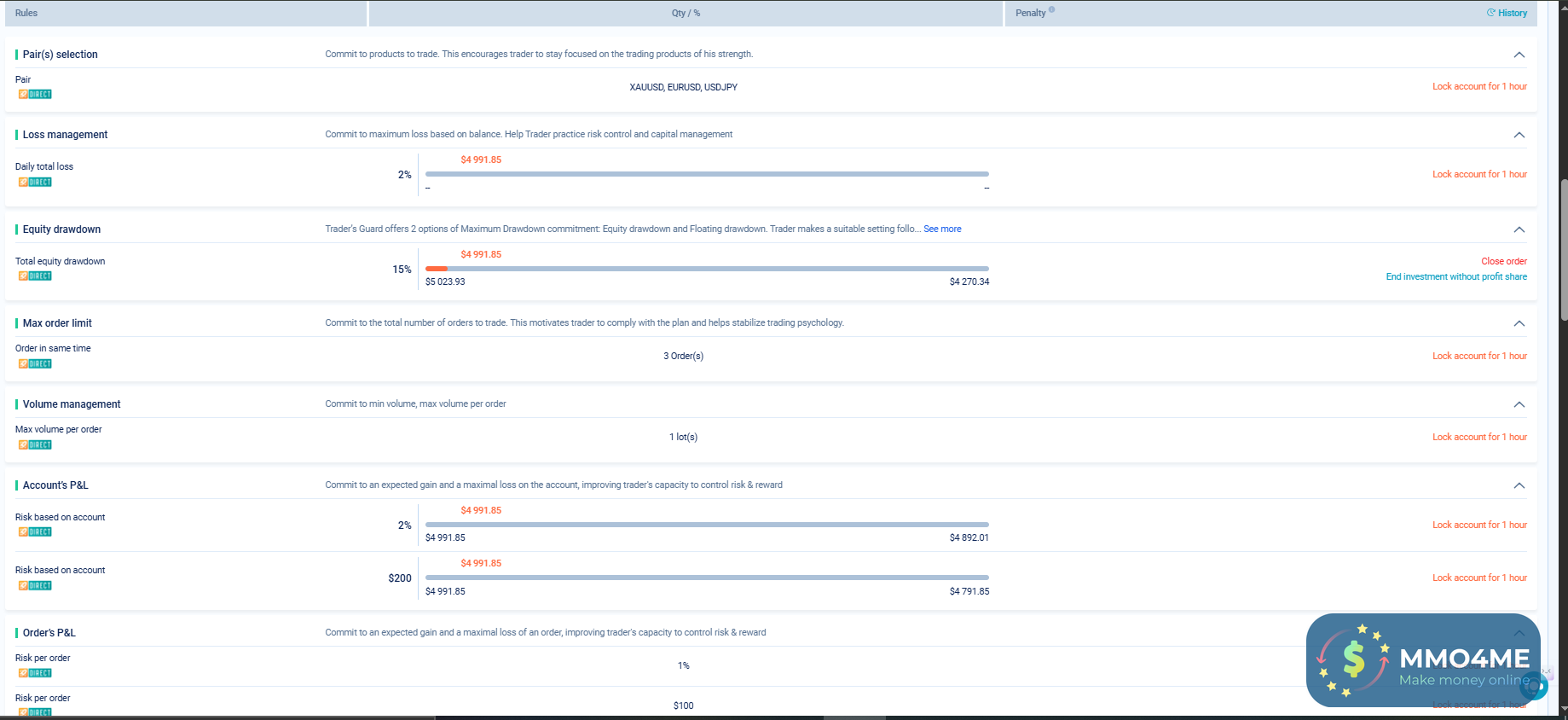Image resolution: width=1568 pixels, height=720 pixels.
Task: Click the $4 892.01 value
Action: (x=969, y=537)
